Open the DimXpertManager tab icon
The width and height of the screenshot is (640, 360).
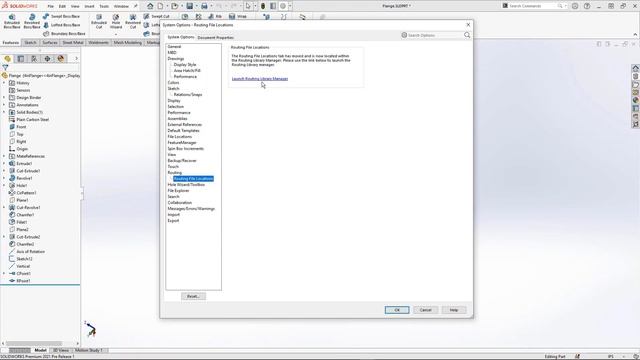[47, 59]
